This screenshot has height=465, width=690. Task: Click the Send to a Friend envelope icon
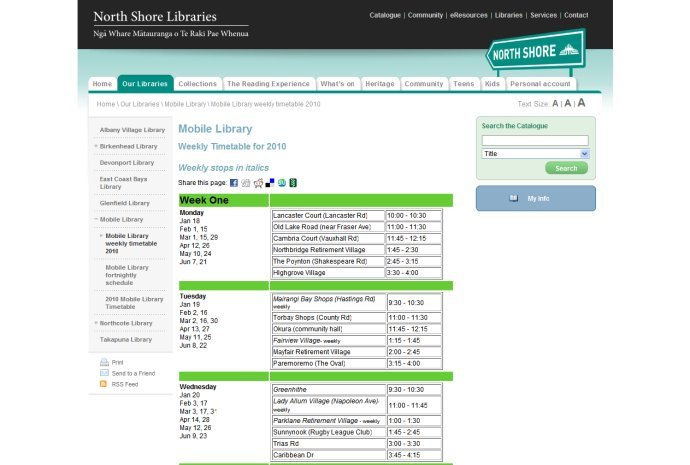click(103, 373)
